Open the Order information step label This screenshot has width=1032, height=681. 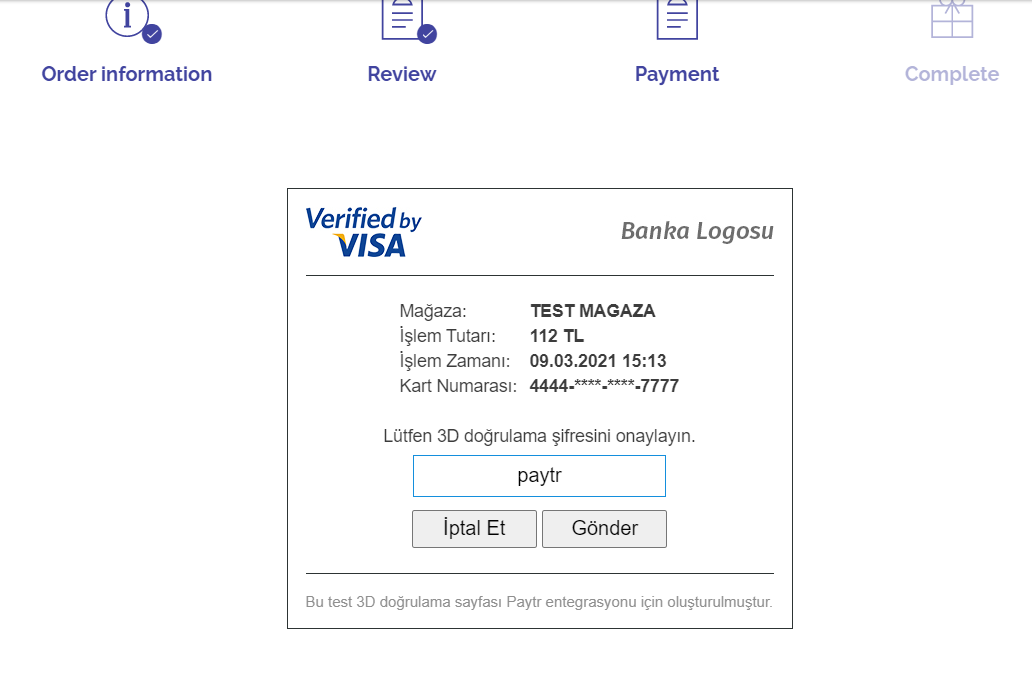(x=127, y=74)
